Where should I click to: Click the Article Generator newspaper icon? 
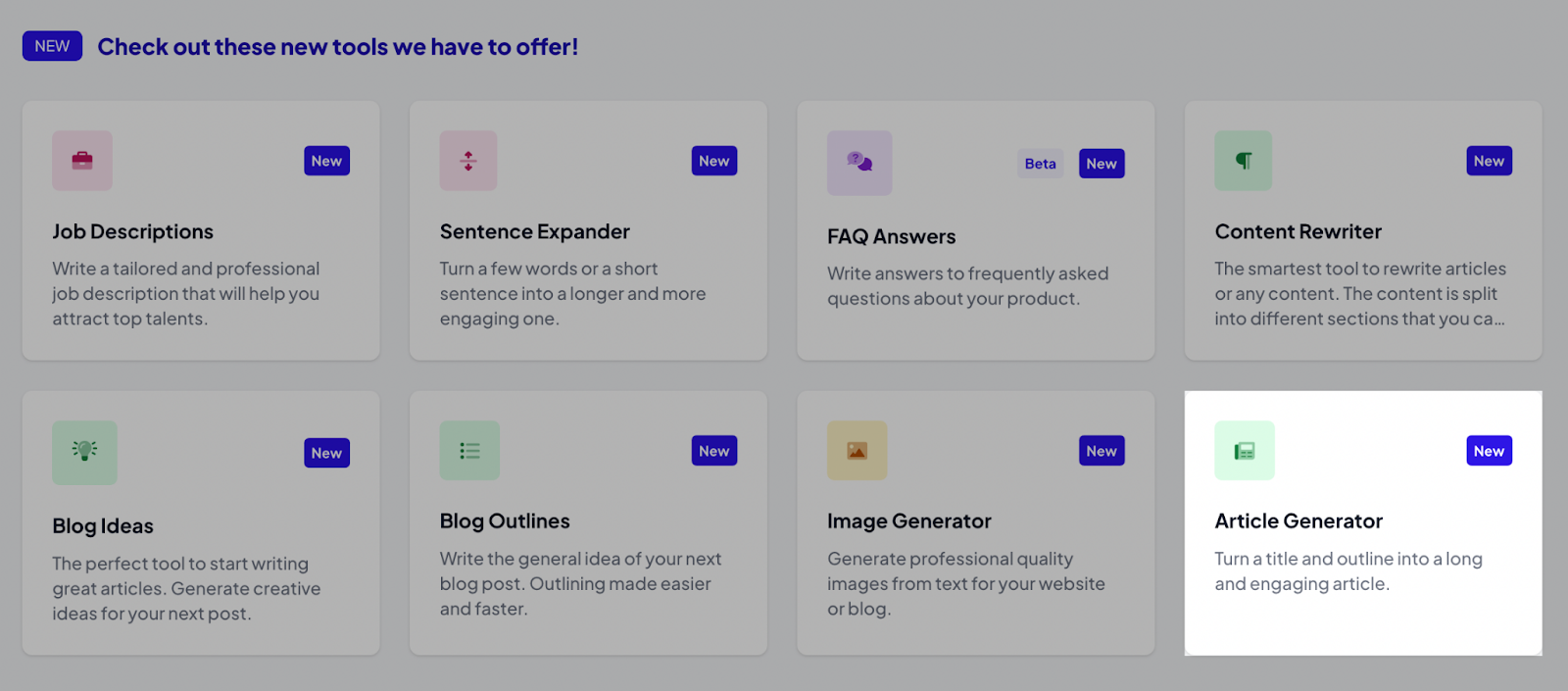1245,451
